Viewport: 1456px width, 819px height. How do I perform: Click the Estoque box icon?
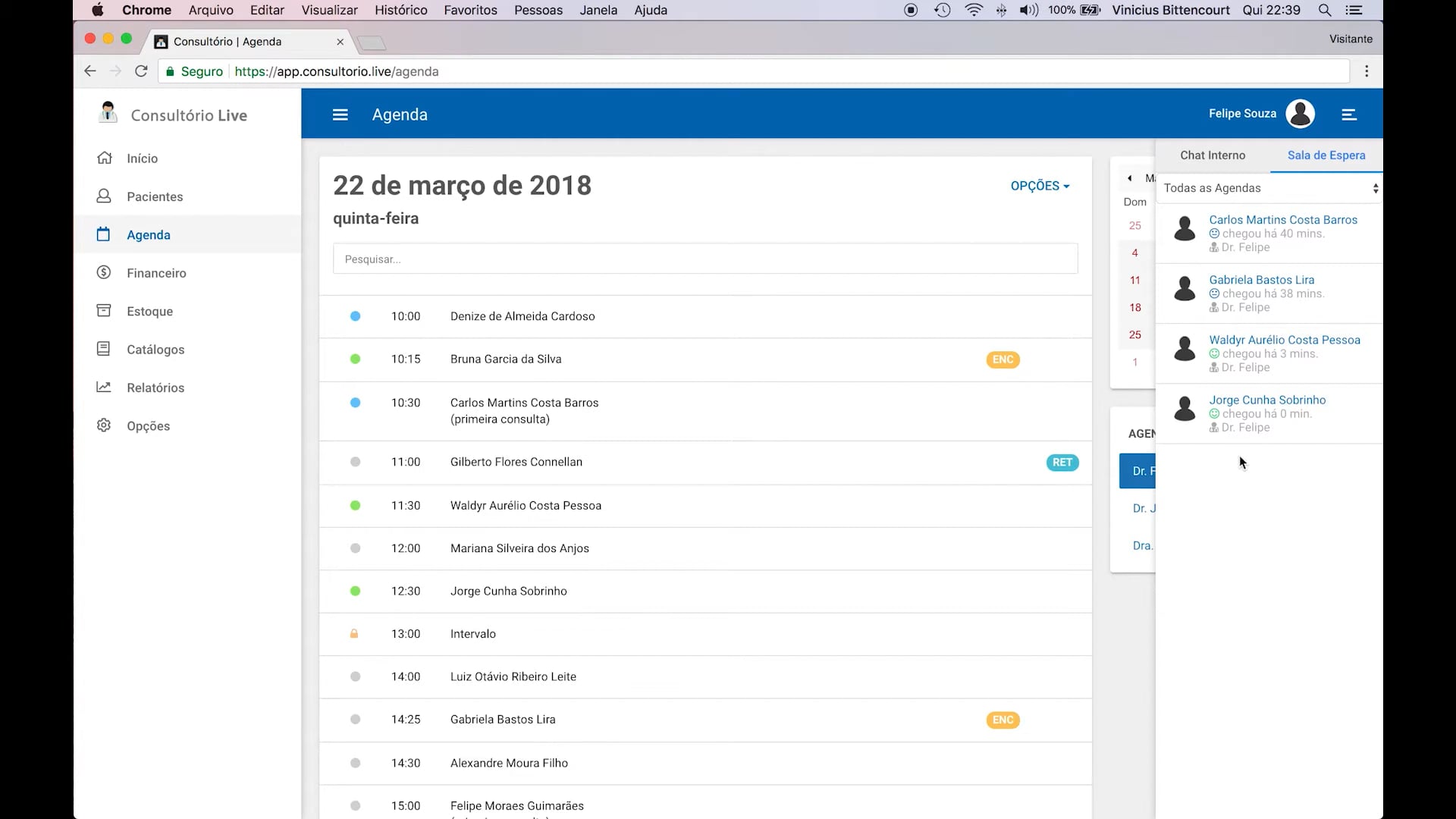pos(104,310)
